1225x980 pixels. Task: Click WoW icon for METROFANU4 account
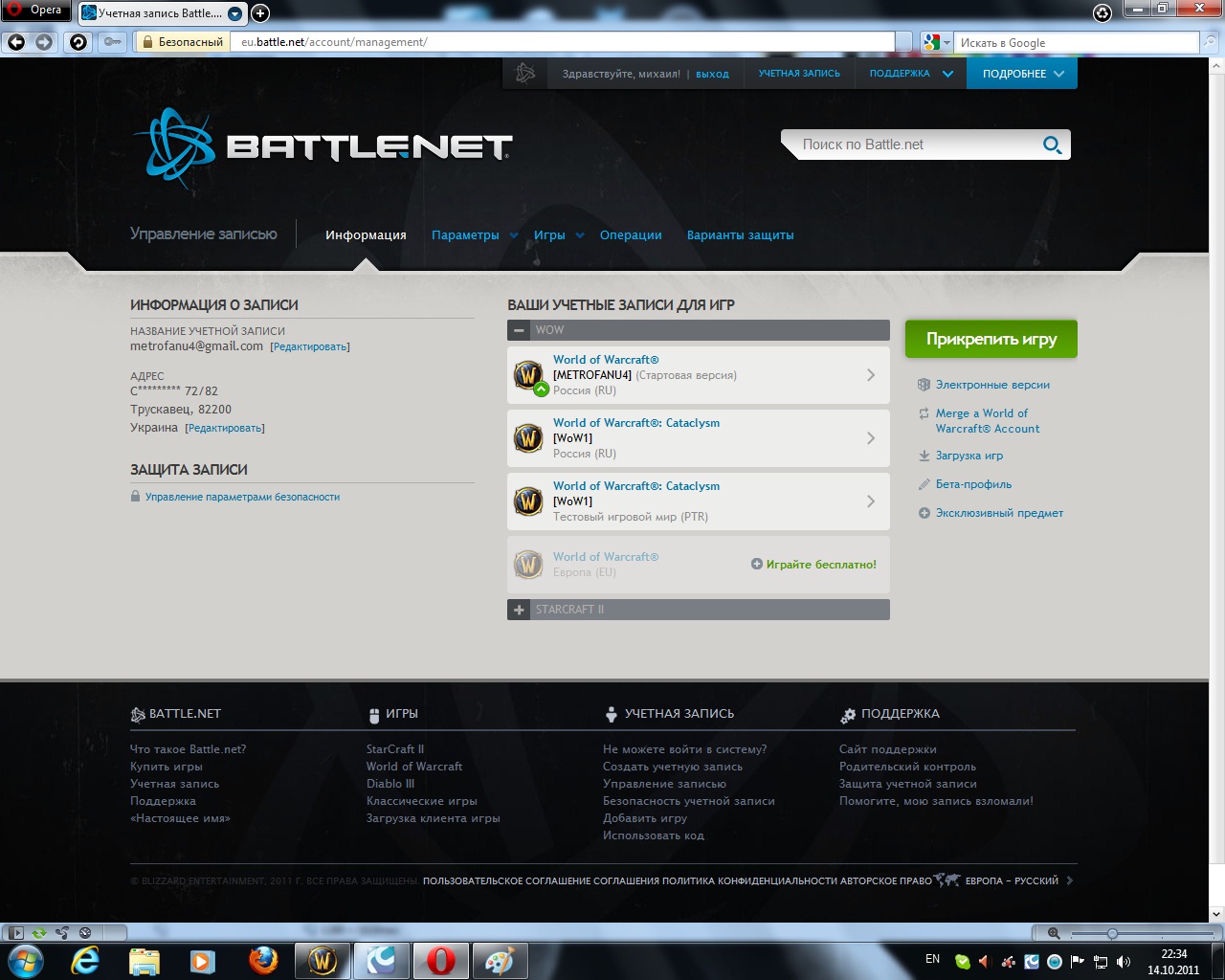point(528,375)
